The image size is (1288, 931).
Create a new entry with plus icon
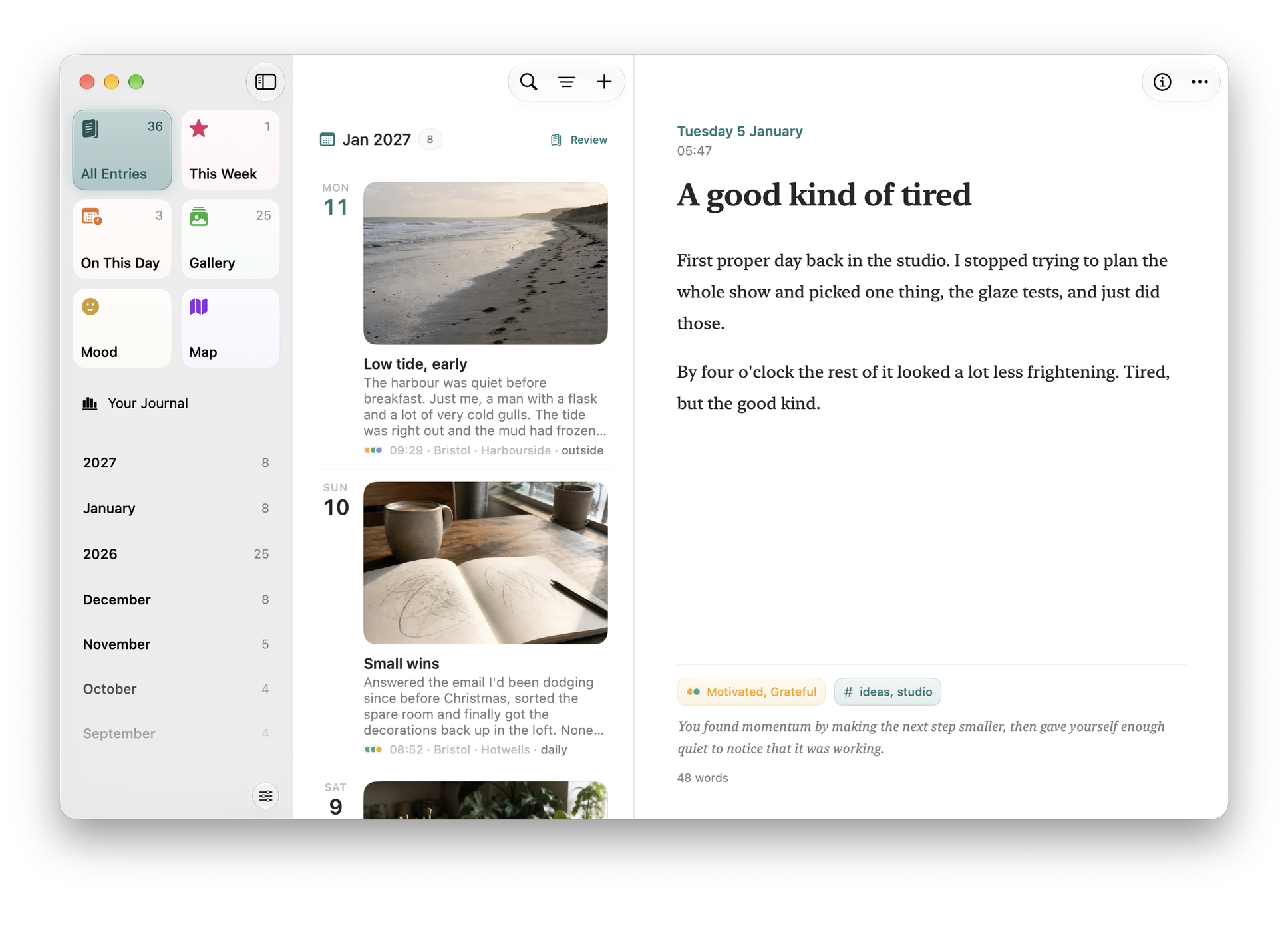click(604, 82)
